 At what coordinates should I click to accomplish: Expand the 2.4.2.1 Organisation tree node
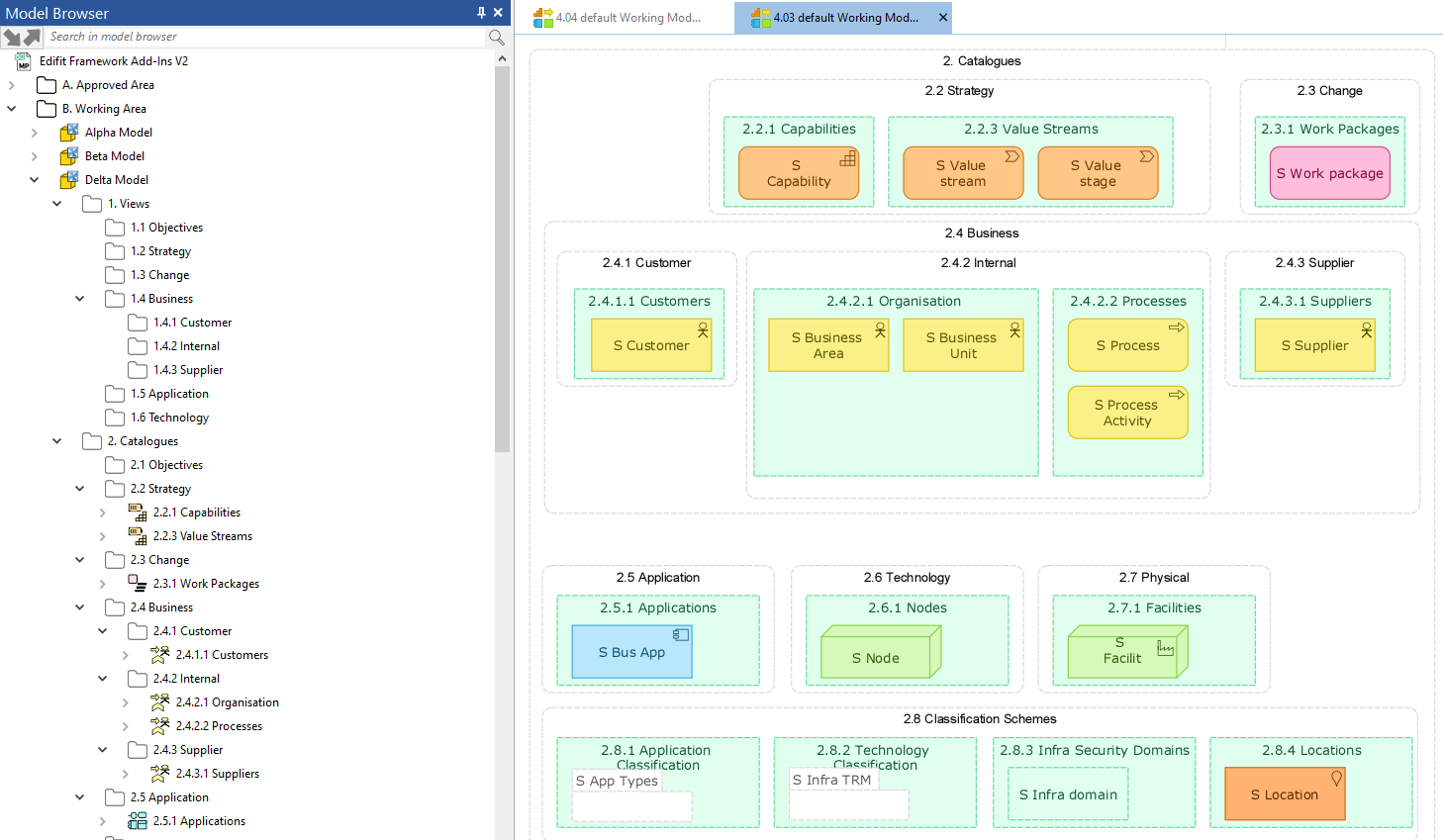[126, 702]
